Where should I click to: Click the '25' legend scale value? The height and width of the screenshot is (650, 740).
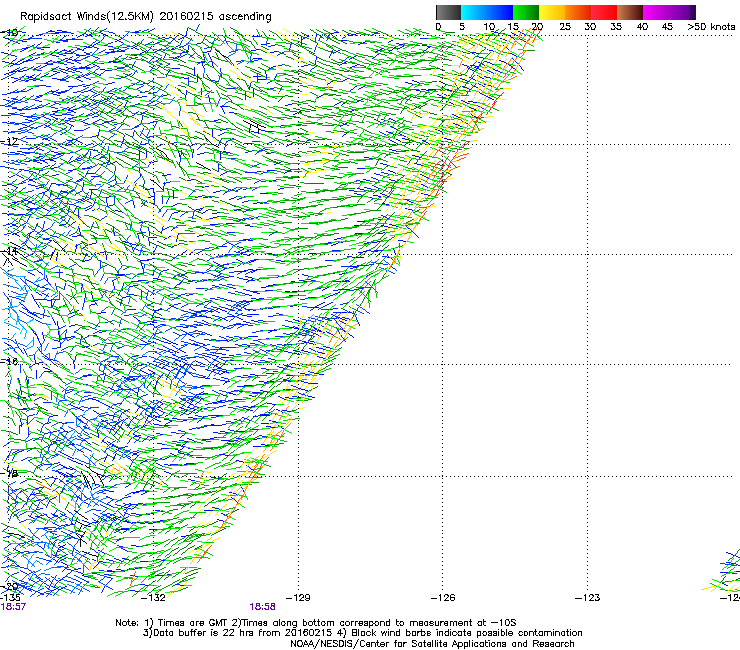[565, 26]
